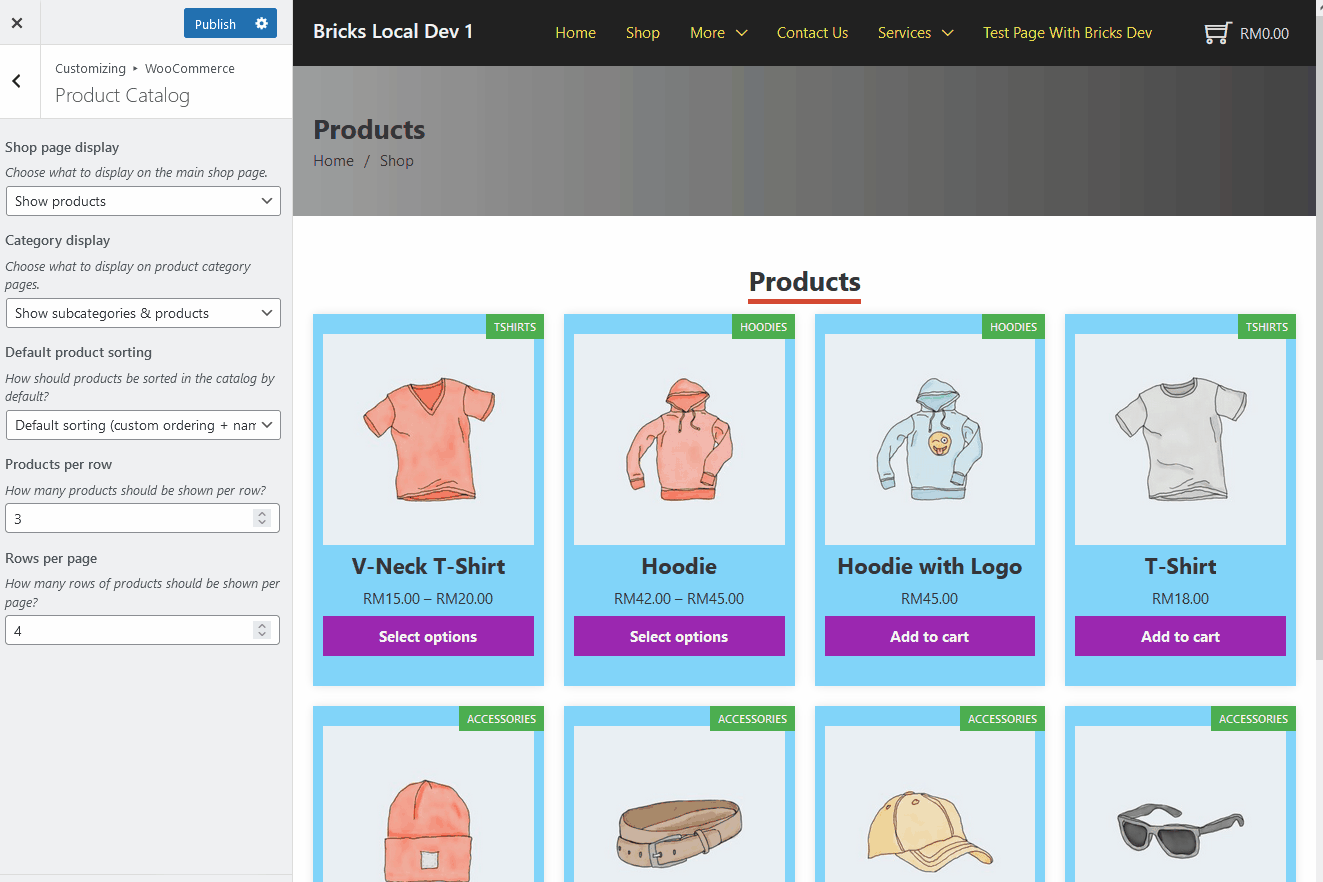Close the Customizer with the X icon
This screenshot has height=882, width=1323.
(x=17, y=23)
